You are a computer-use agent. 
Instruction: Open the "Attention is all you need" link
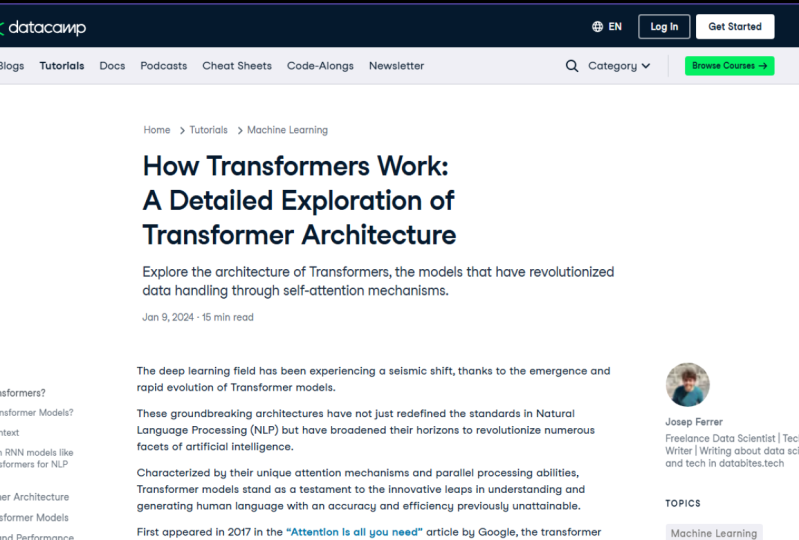point(354,532)
